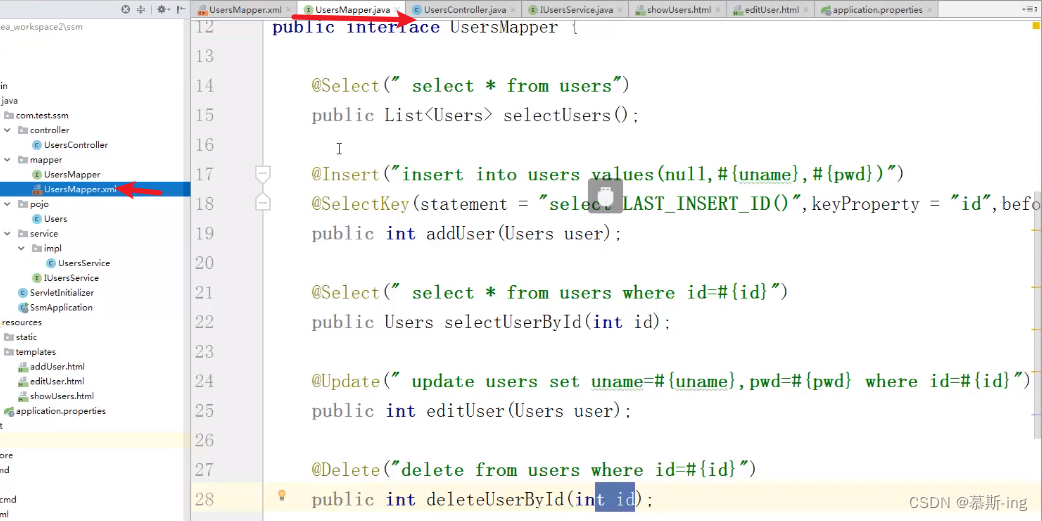The width and height of the screenshot is (1042, 521).
Task: Click the yellow lightbulb intention icon
Action: pos(281,494)
